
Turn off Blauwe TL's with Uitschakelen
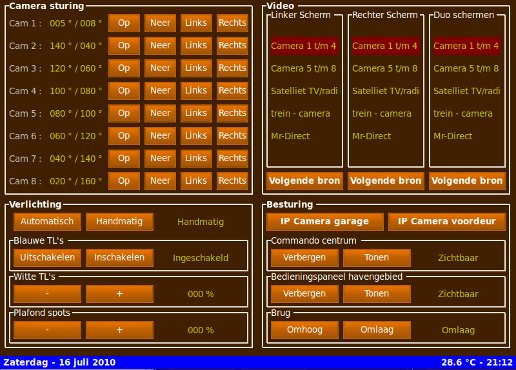[x=47, y=258]
